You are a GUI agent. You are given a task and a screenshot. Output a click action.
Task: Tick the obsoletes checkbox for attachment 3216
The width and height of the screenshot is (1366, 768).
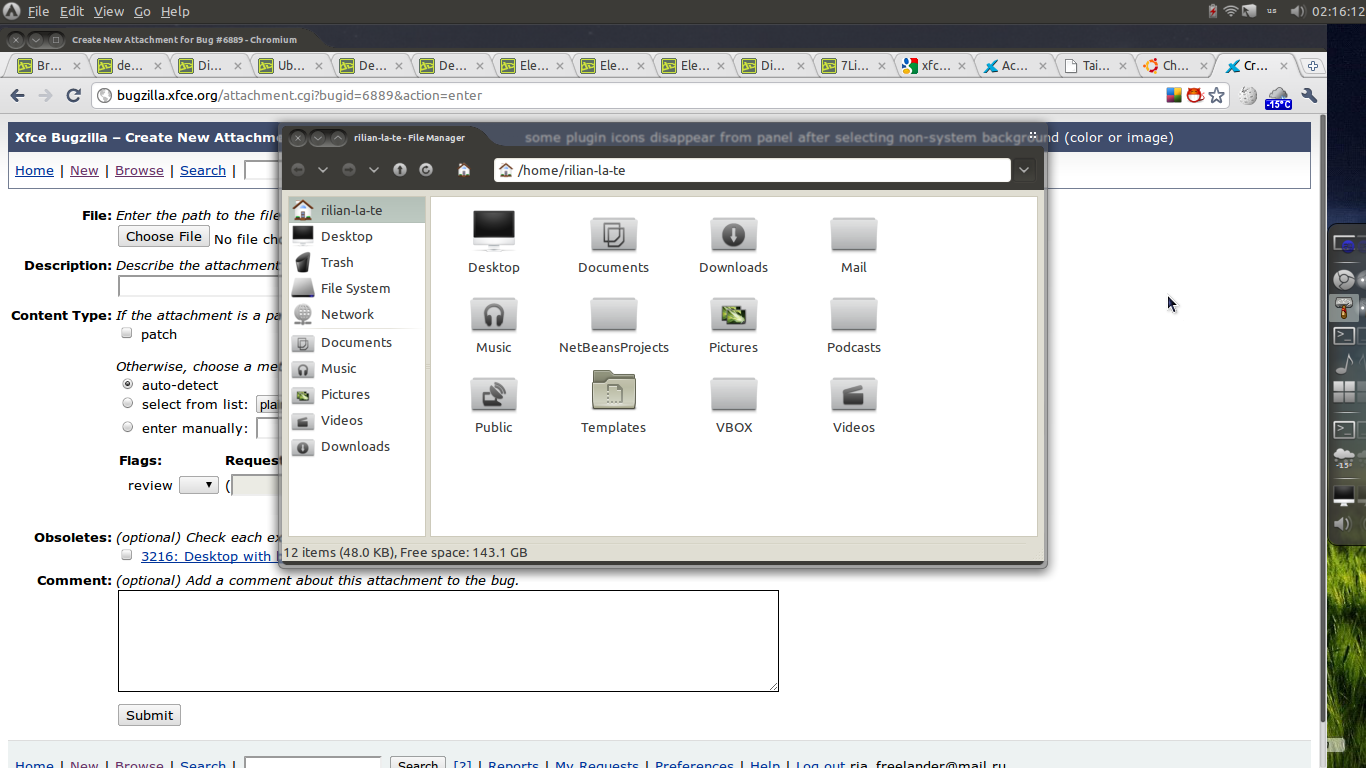pyautogui.click(x=127, y=555)
